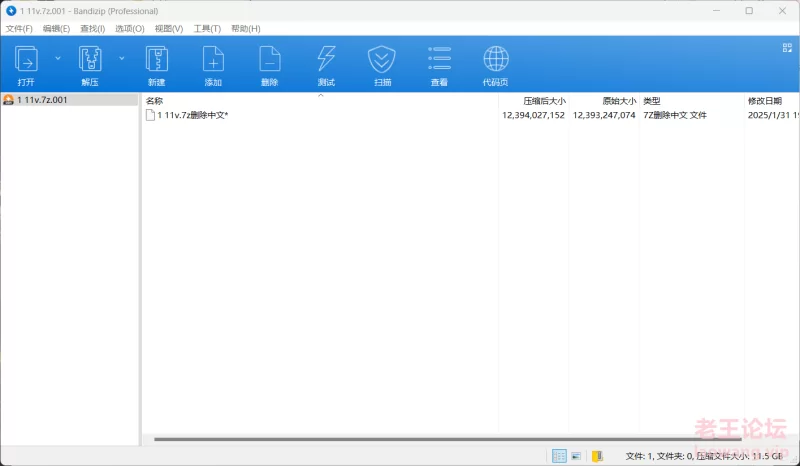Screen dimensions: 800x466
Task: Expand the Open (打开) dropdown arrow
Action: pos(58,58)
